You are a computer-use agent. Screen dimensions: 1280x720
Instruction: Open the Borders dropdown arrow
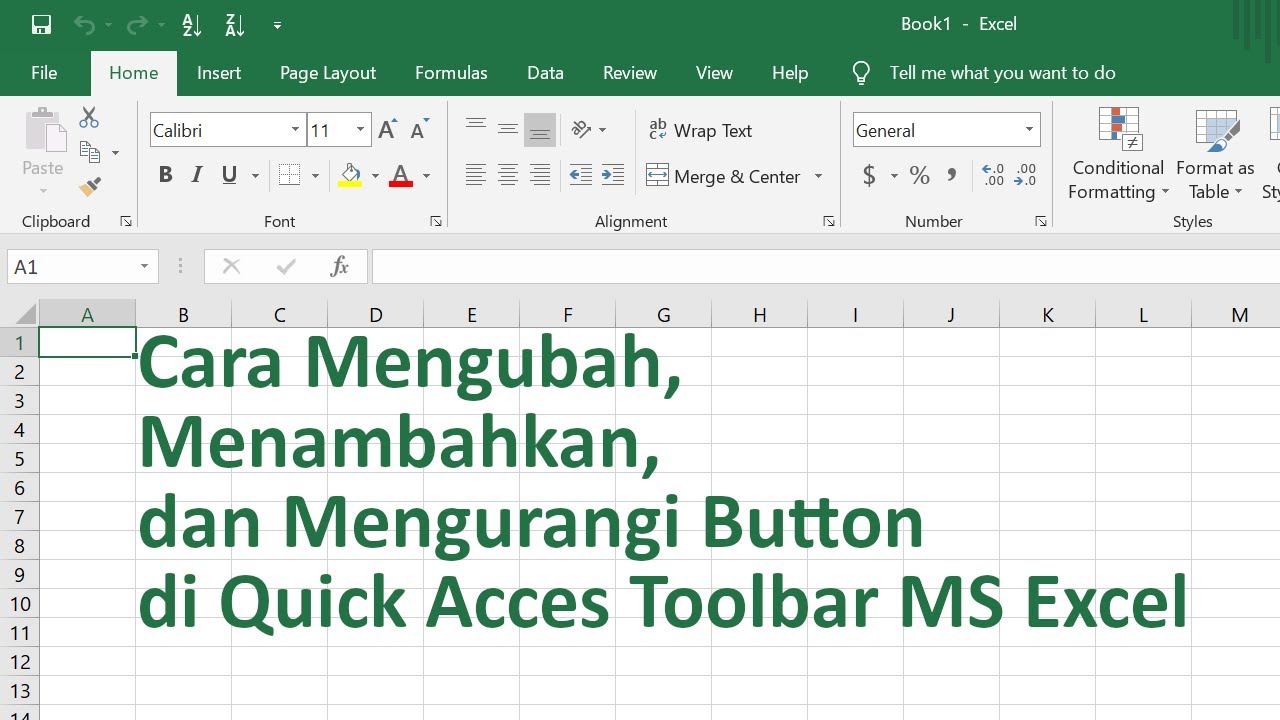click(x=315, y=176)
